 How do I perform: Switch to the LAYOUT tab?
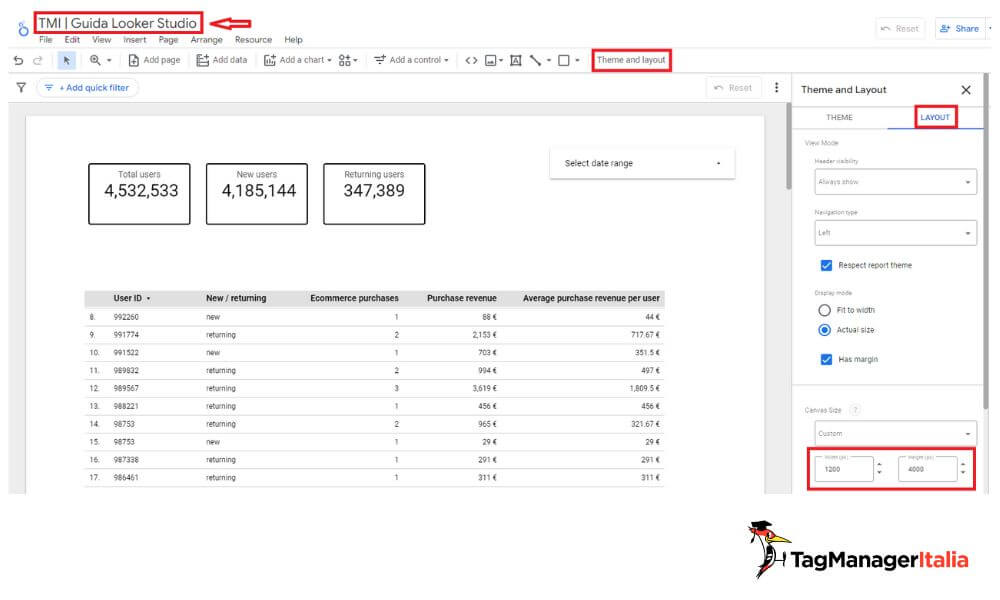[x=935, y=117]
